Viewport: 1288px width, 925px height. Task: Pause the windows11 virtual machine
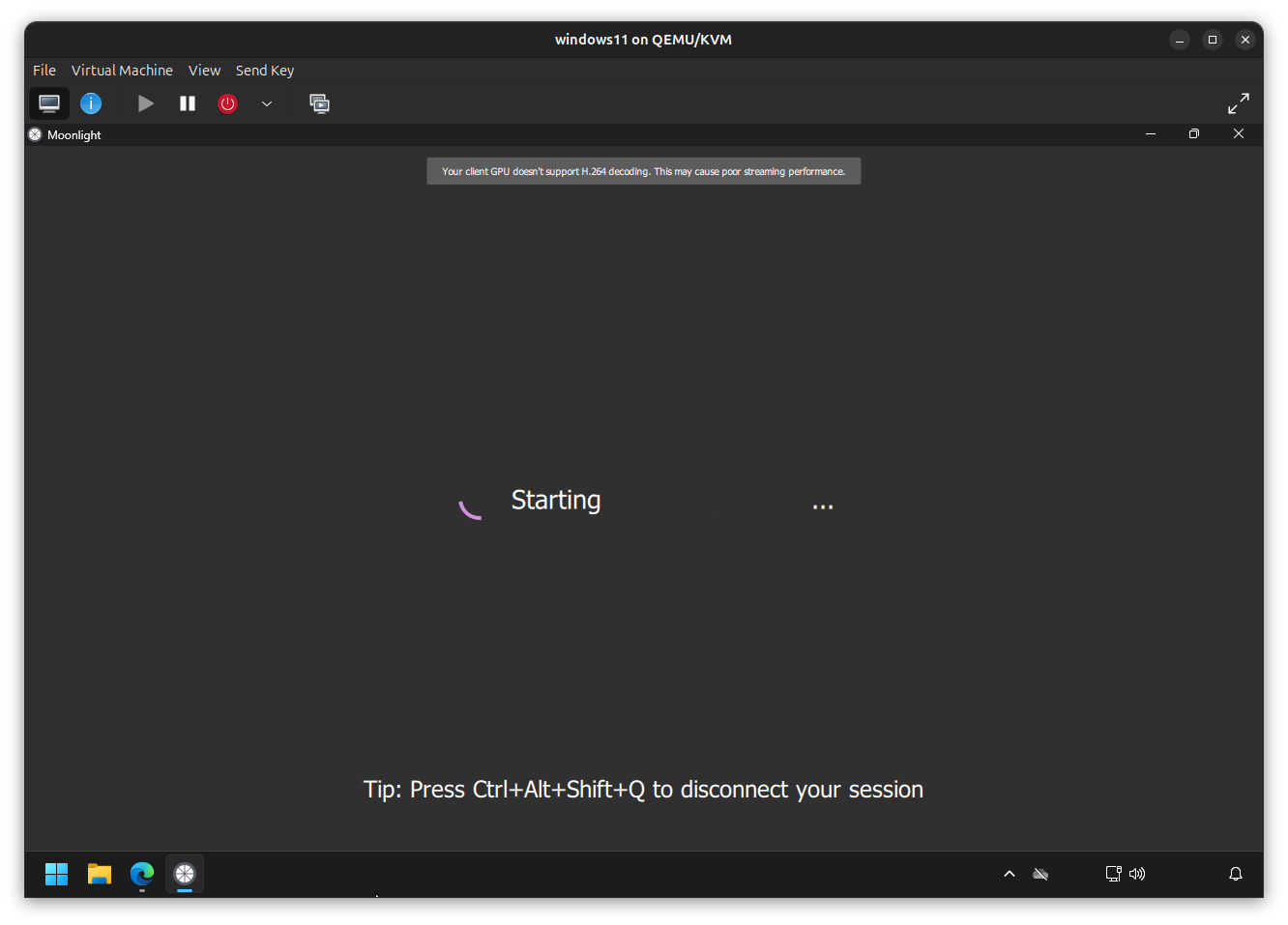pos(187,103)
